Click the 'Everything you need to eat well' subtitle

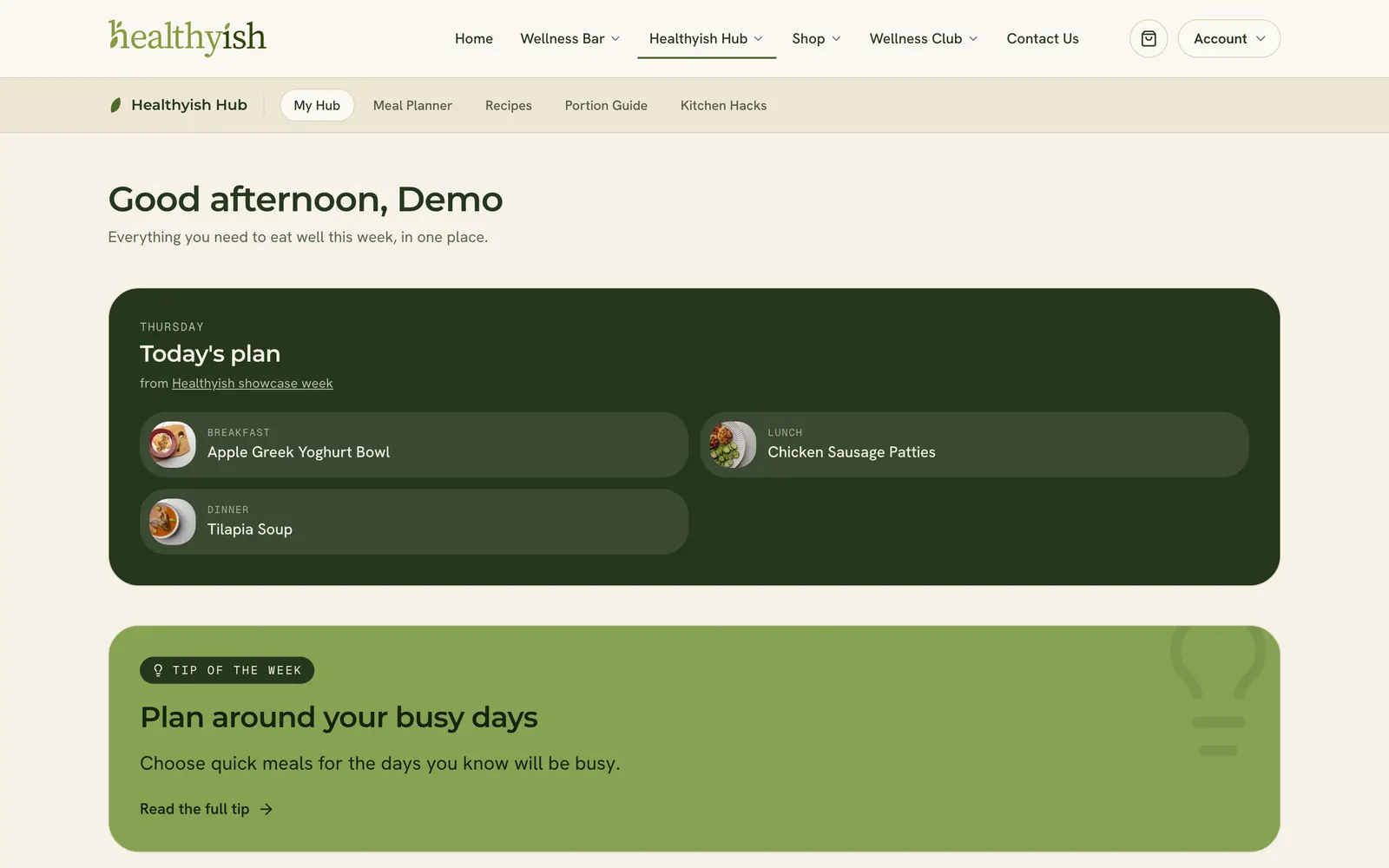(x=298, y=237)
